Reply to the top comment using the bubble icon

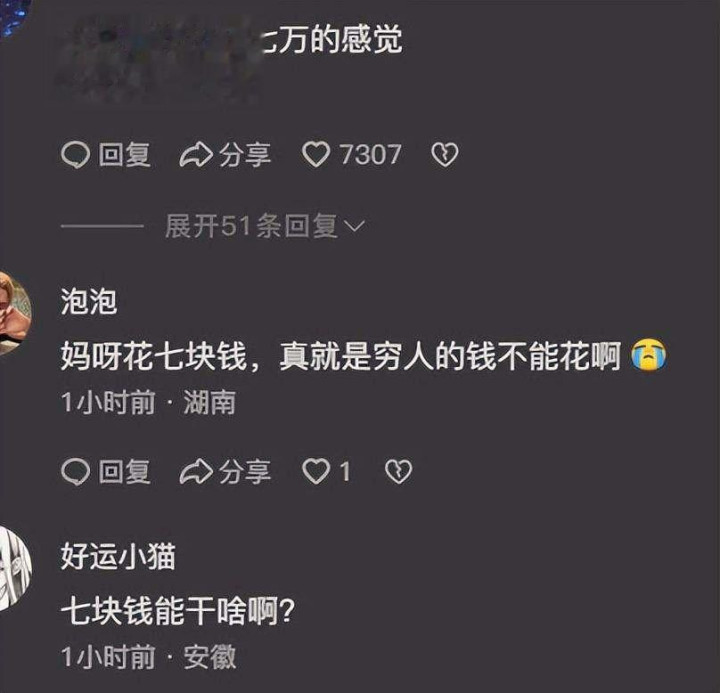click(75, 155)
